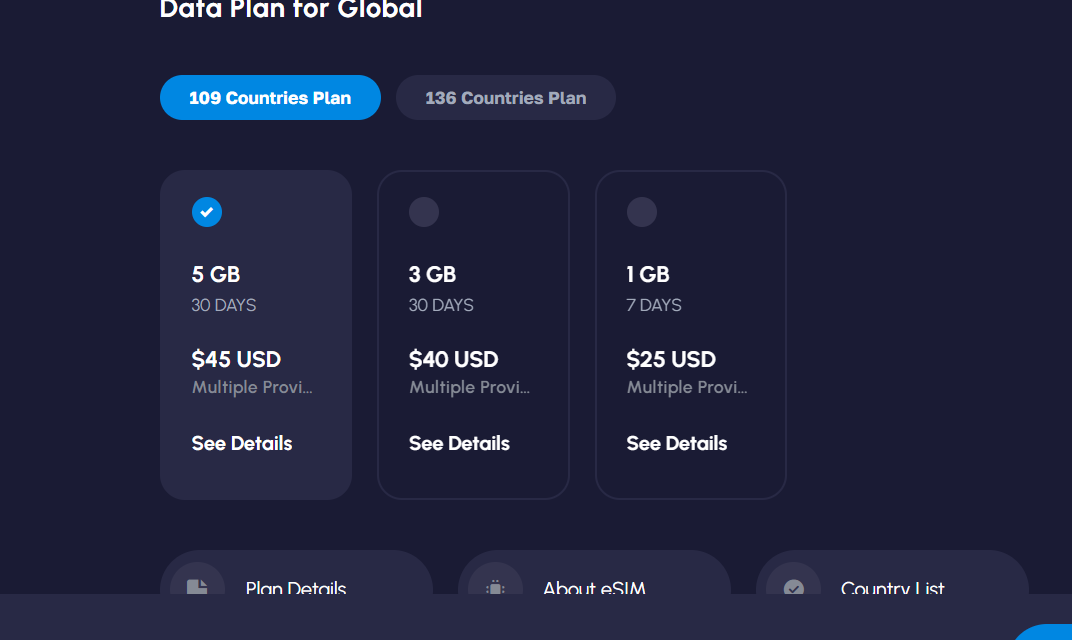Click the blue checkmark on 5 GB plan
The height and width of the screenshot is (640, 1072).
coord(207,212)
